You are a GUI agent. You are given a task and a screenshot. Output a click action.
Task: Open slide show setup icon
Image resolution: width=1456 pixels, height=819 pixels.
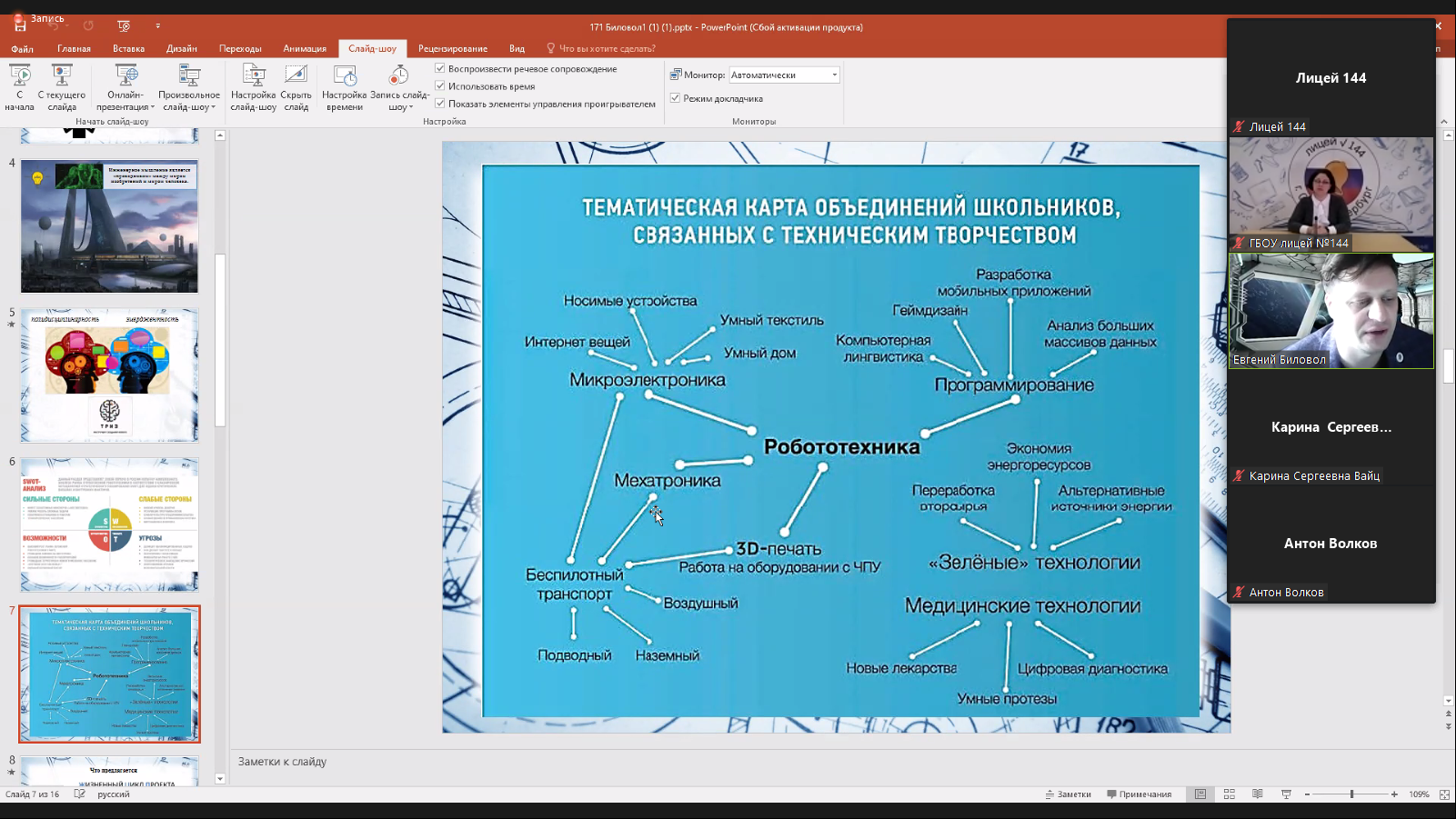(x=253, y=75)
